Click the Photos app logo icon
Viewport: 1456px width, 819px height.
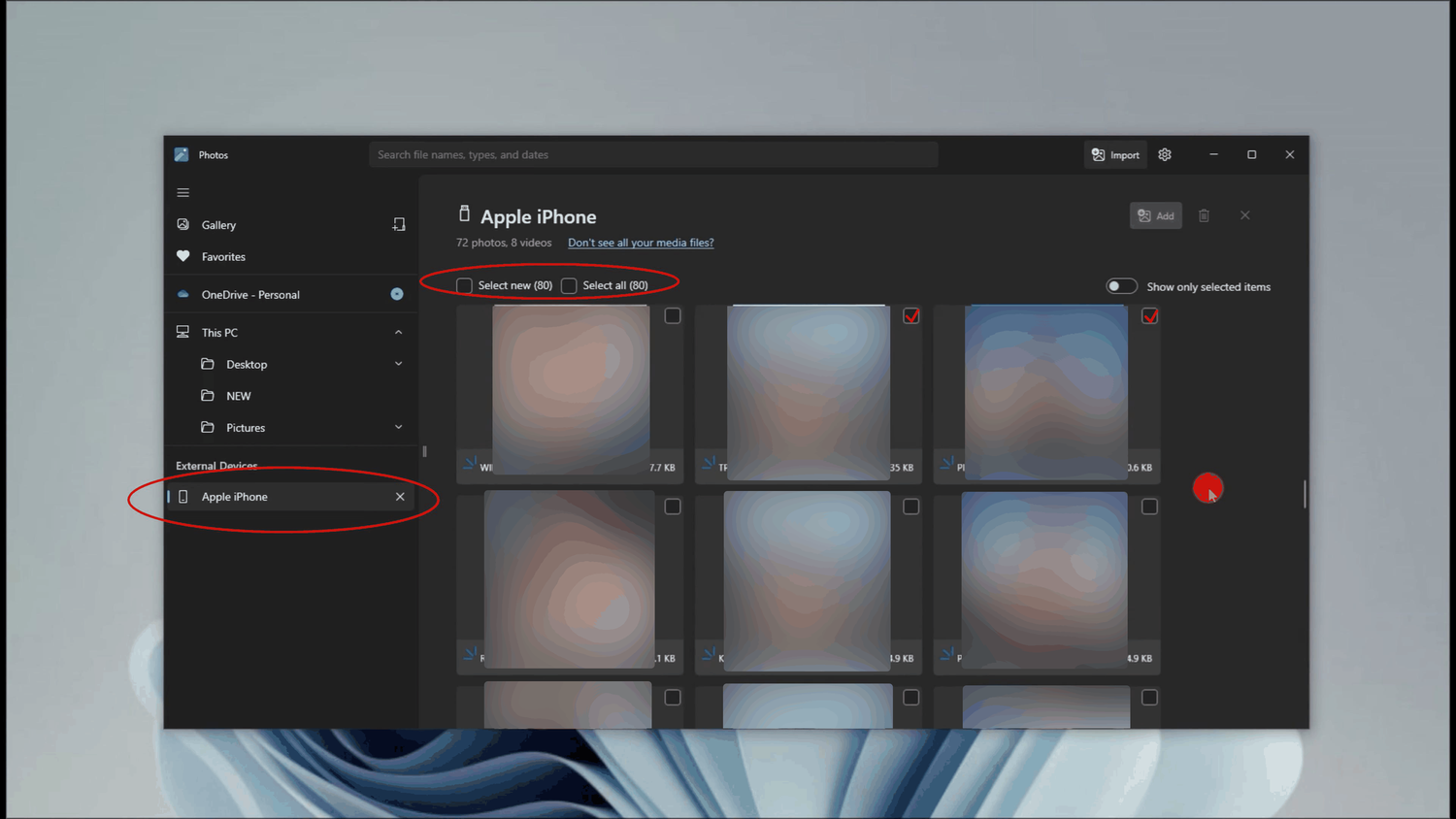(182, 155)
